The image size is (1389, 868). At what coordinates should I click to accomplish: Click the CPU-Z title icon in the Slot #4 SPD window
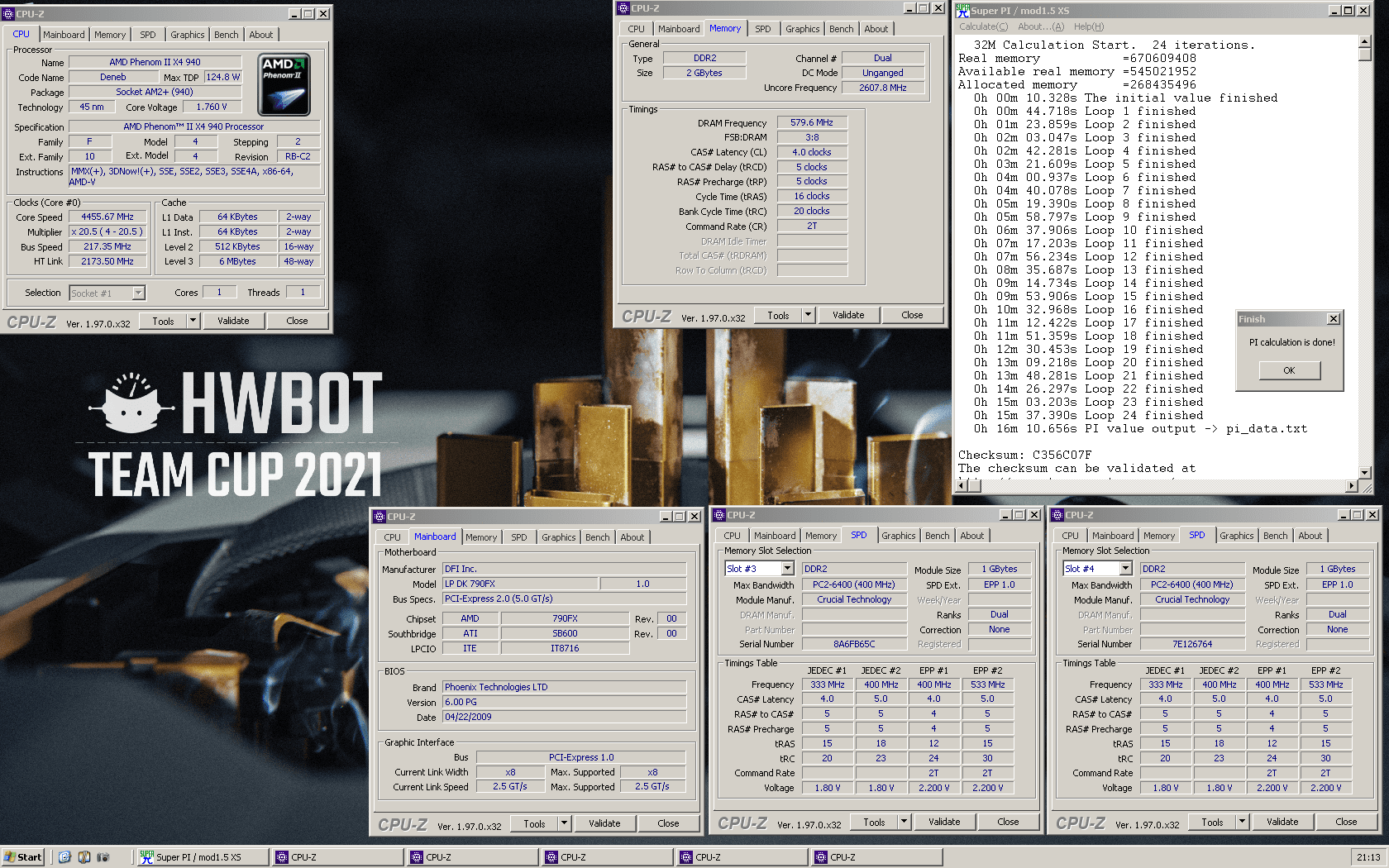pos(1057,515)
